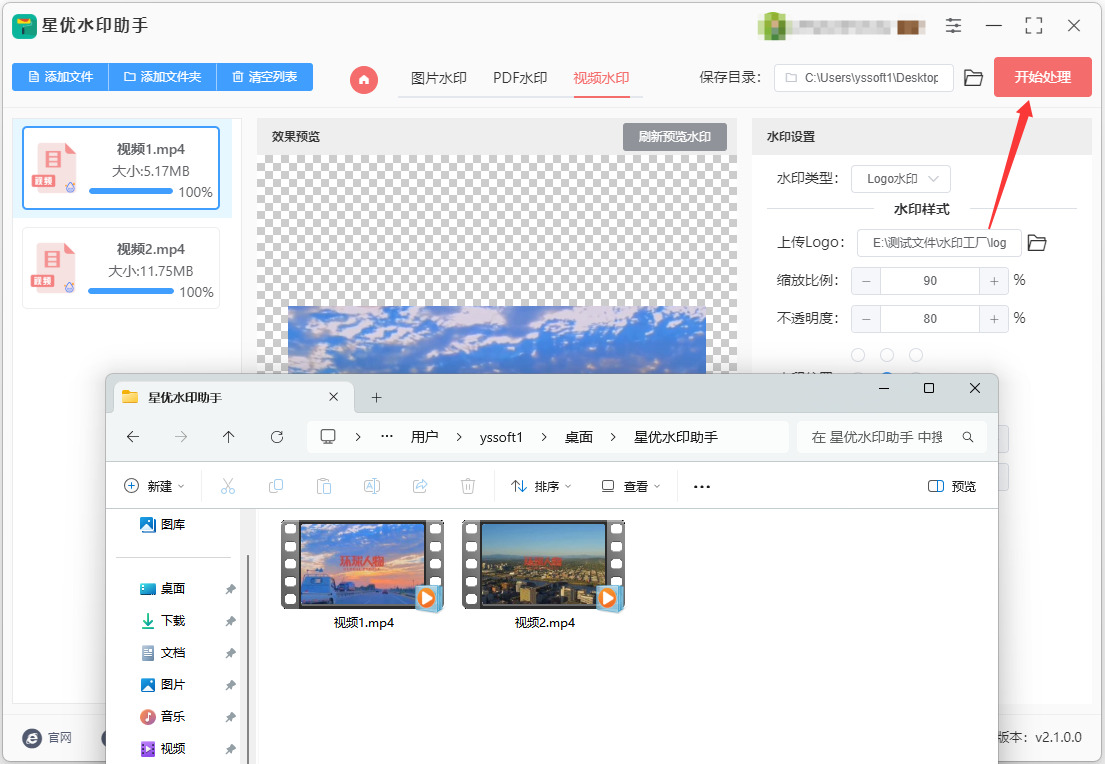Image resolution: width=1105 pixels, height=764 pixels.
Task: Open folder icon beside 上传Logo field
Action: tap(1037, 242)
